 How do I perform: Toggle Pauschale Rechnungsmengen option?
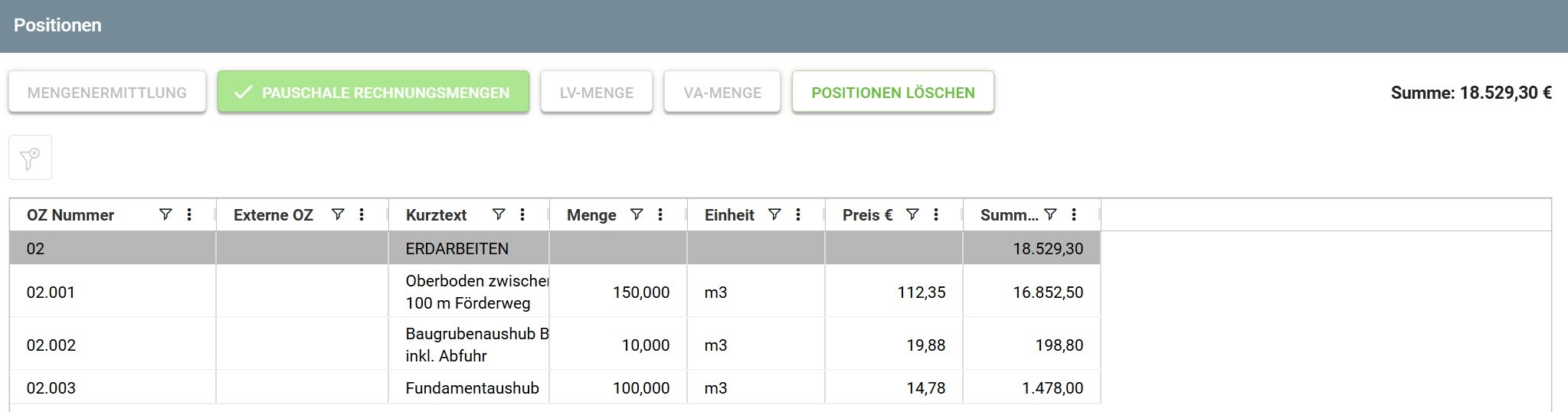(373, 92)
